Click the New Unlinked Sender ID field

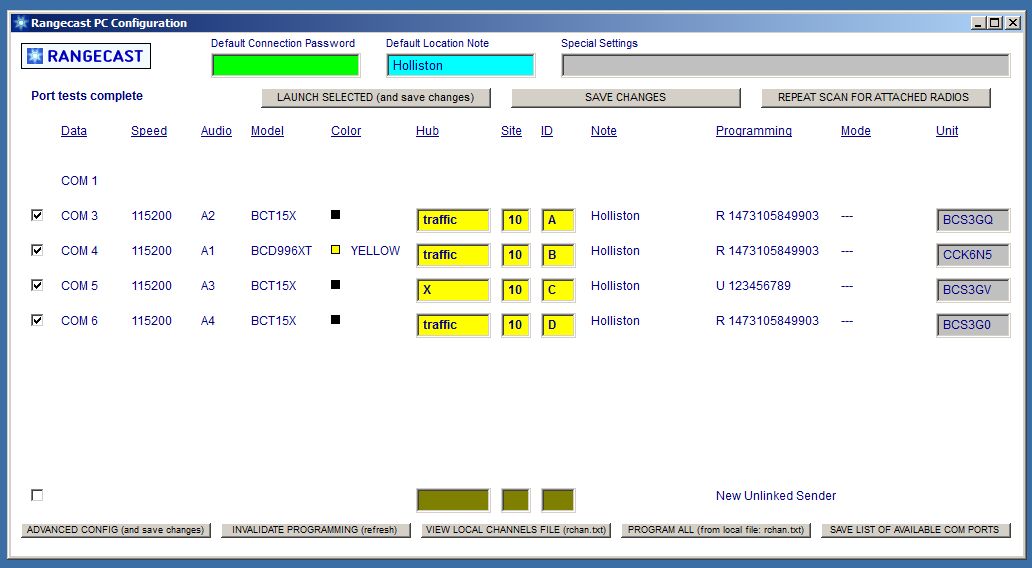click(x=558, y=500)
